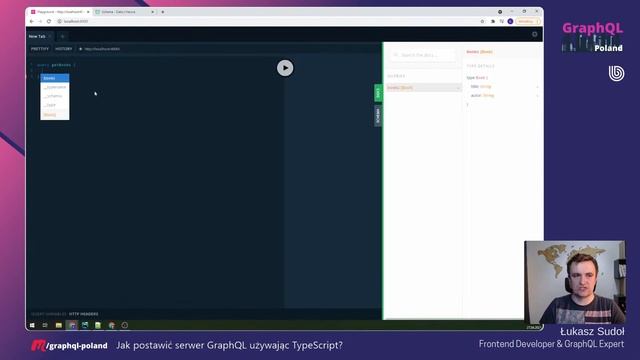Click the PRETTIFY button
This screenshot has height=360, width=640.
click(x=40, y=49)
